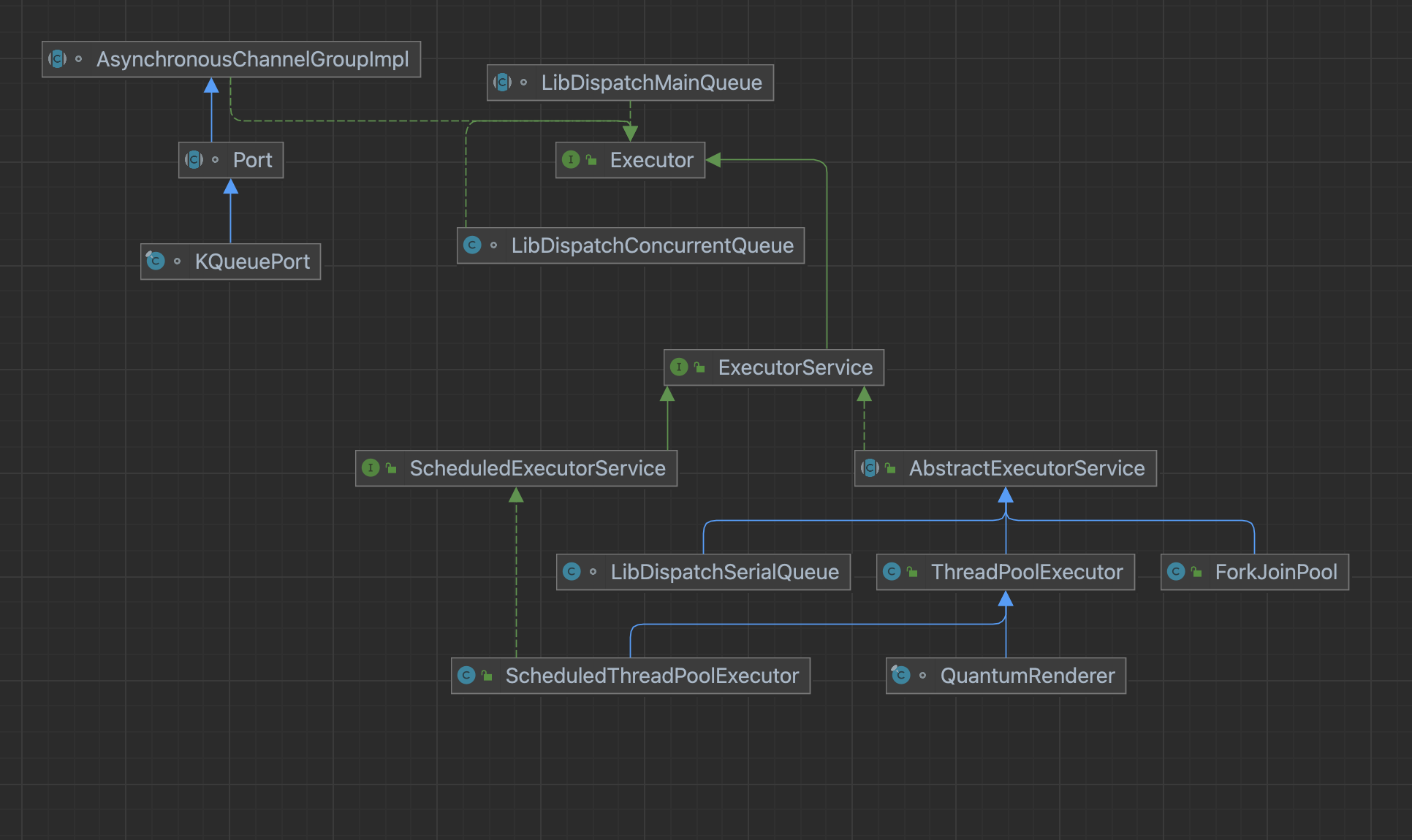Click the abstract class icon on Port node
1412x840 pixels.
(194, 159)
